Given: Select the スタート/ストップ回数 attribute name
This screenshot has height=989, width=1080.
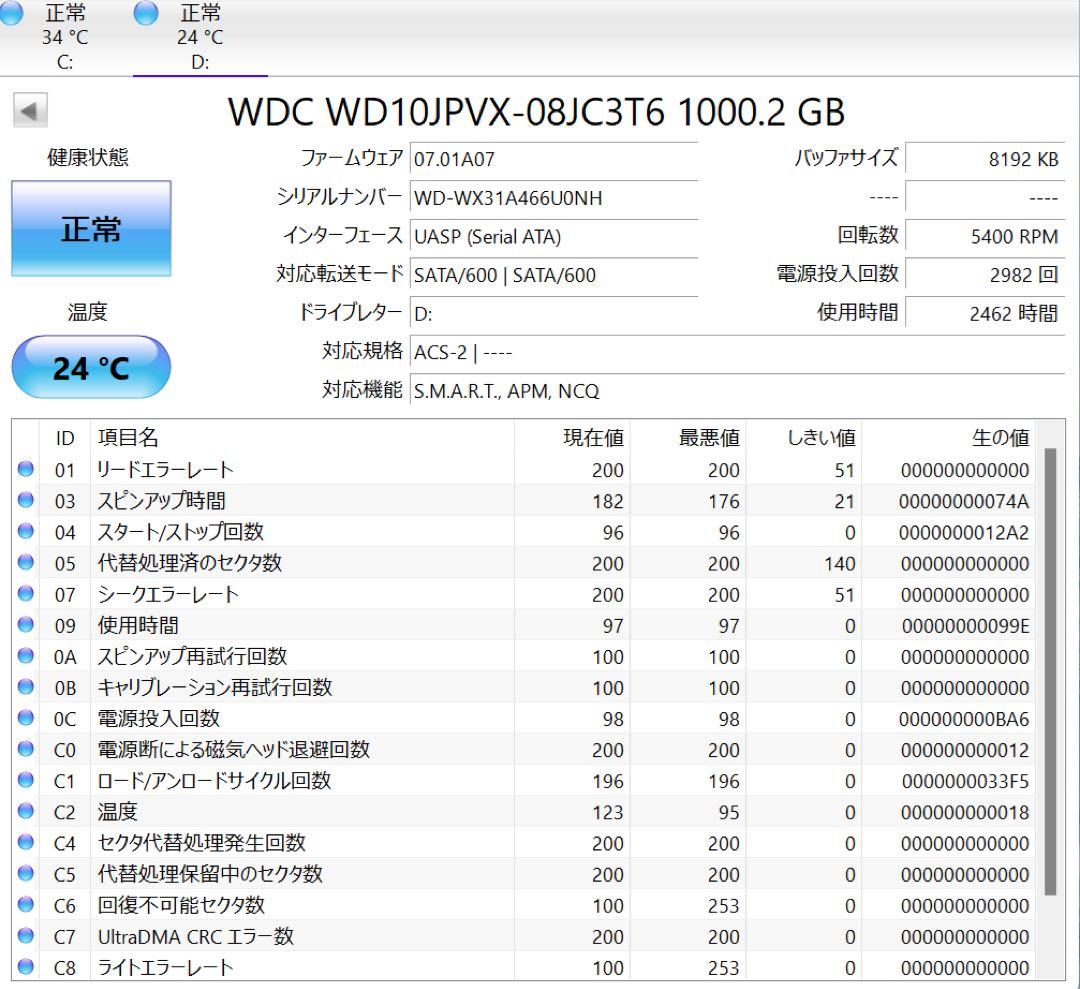Looking at the screenshot, I should point(180,532).
